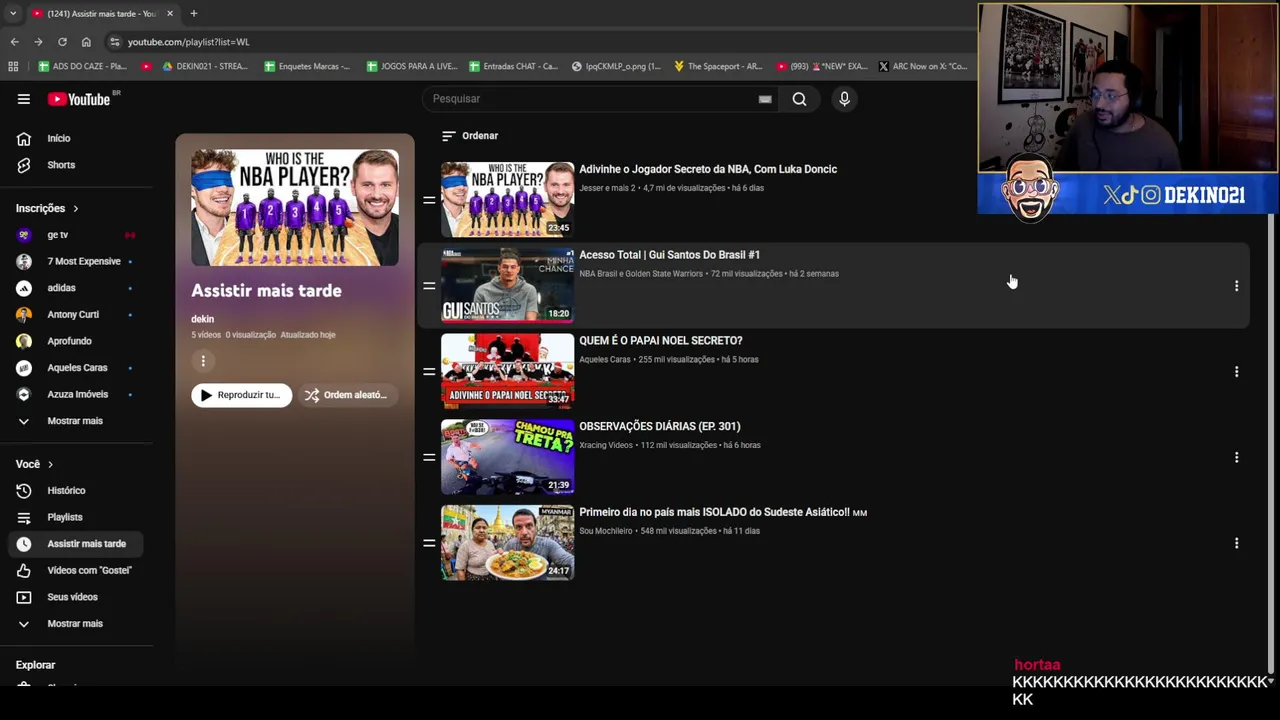Reload the page
The width and height of the screenshot is (1280, 720).
pyautogui.click(x=62, y=42)
